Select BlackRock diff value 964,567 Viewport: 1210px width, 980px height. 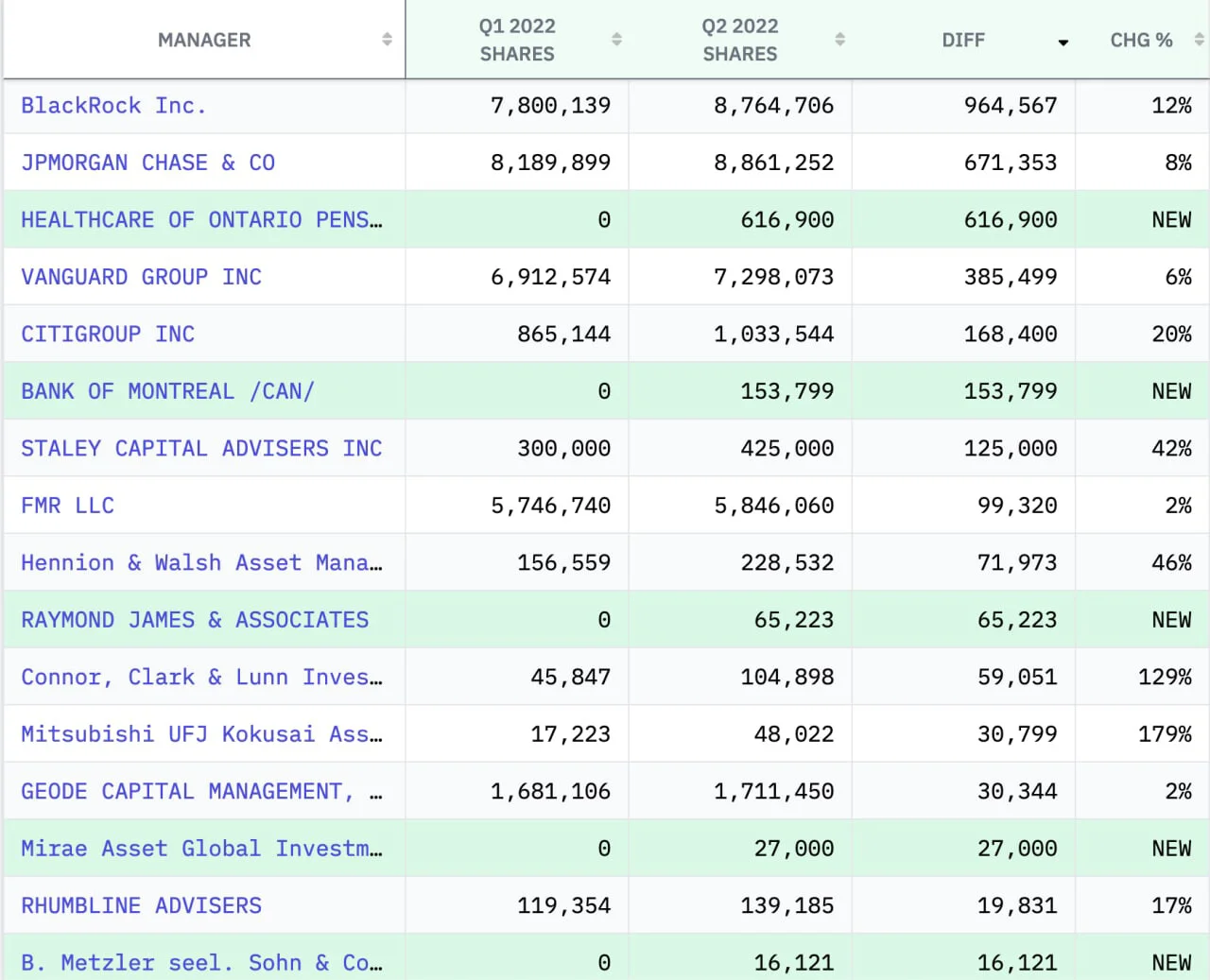[1011, 106]
